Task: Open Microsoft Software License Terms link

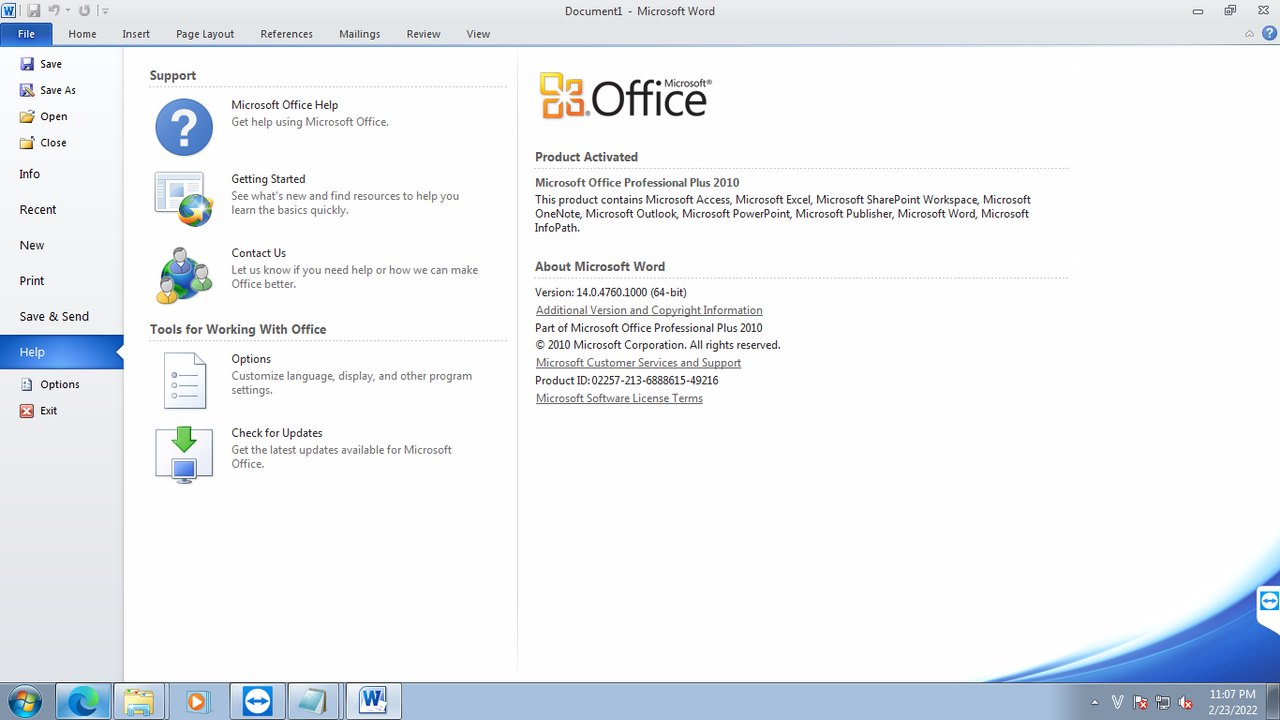Action: tap(619, 398)
